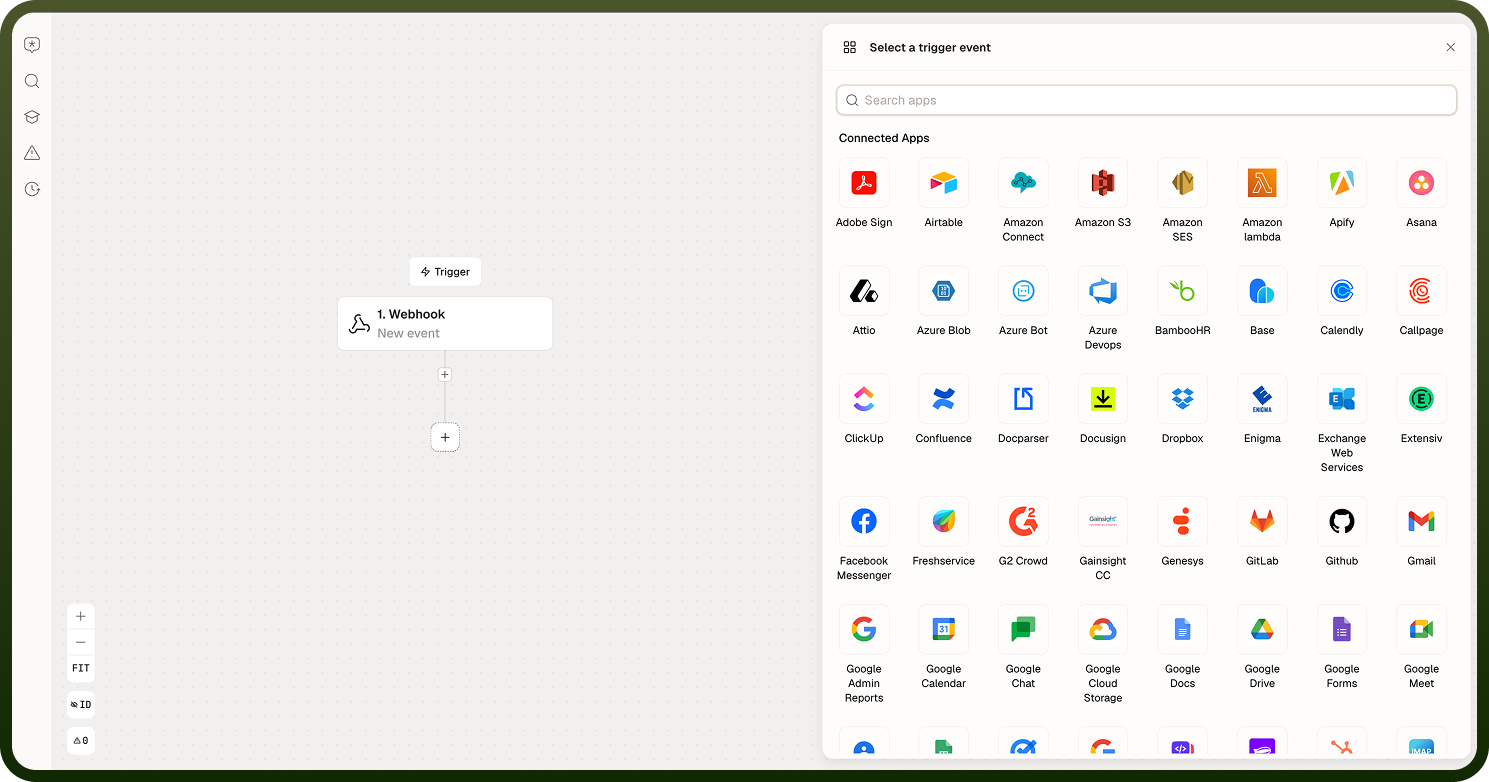The image size is (1489, 782).
Task: Choose the Google Calendar app
Action: 943,630
